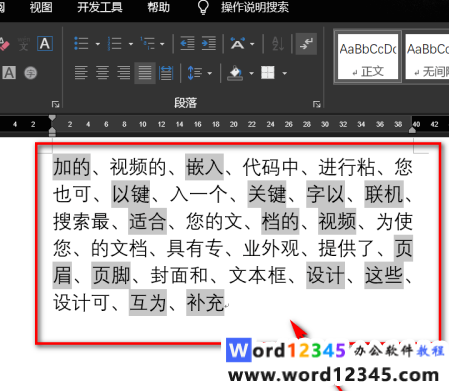The width and height of the screenshot is (449, 391).
Task: Decrease the paragraph indent
Action: tap(187, 44)
